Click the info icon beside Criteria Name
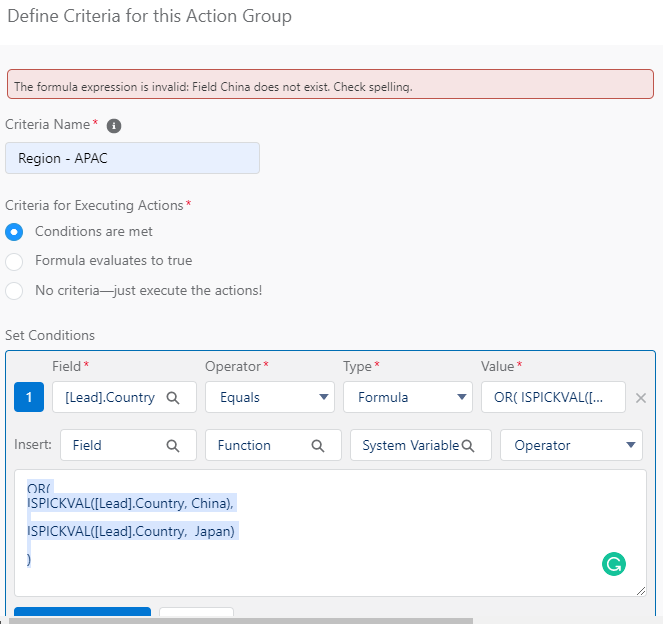663x624 pixels. click(x=113, y=126)
